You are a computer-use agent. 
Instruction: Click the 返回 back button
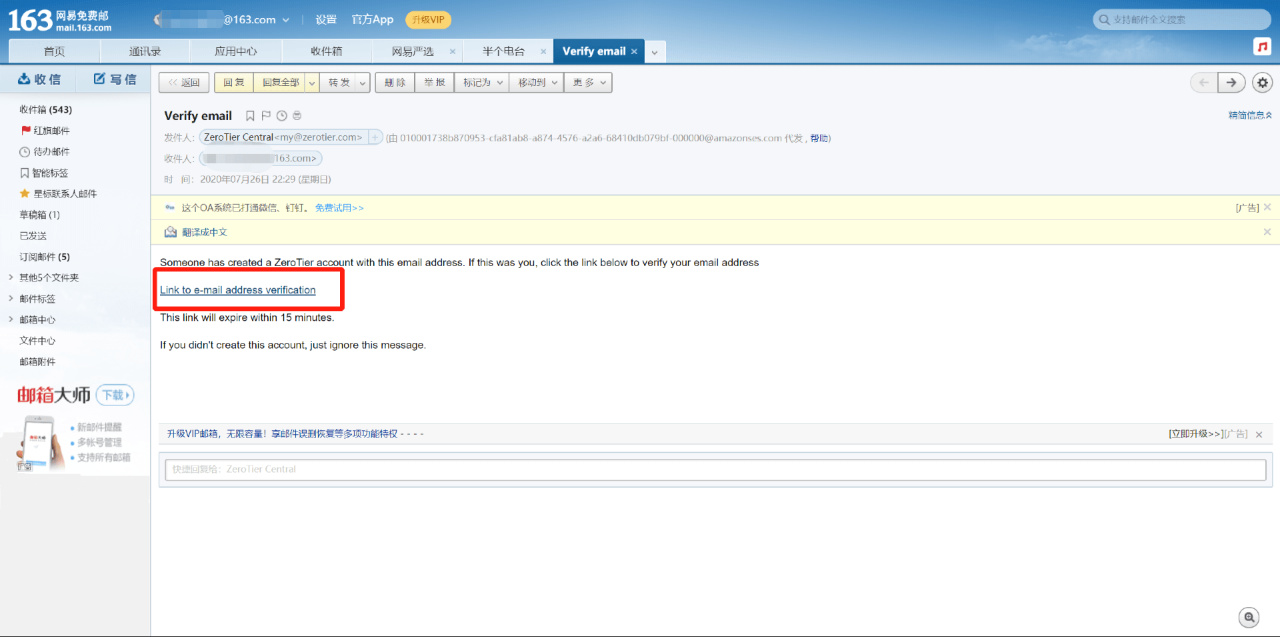(184, 83)
